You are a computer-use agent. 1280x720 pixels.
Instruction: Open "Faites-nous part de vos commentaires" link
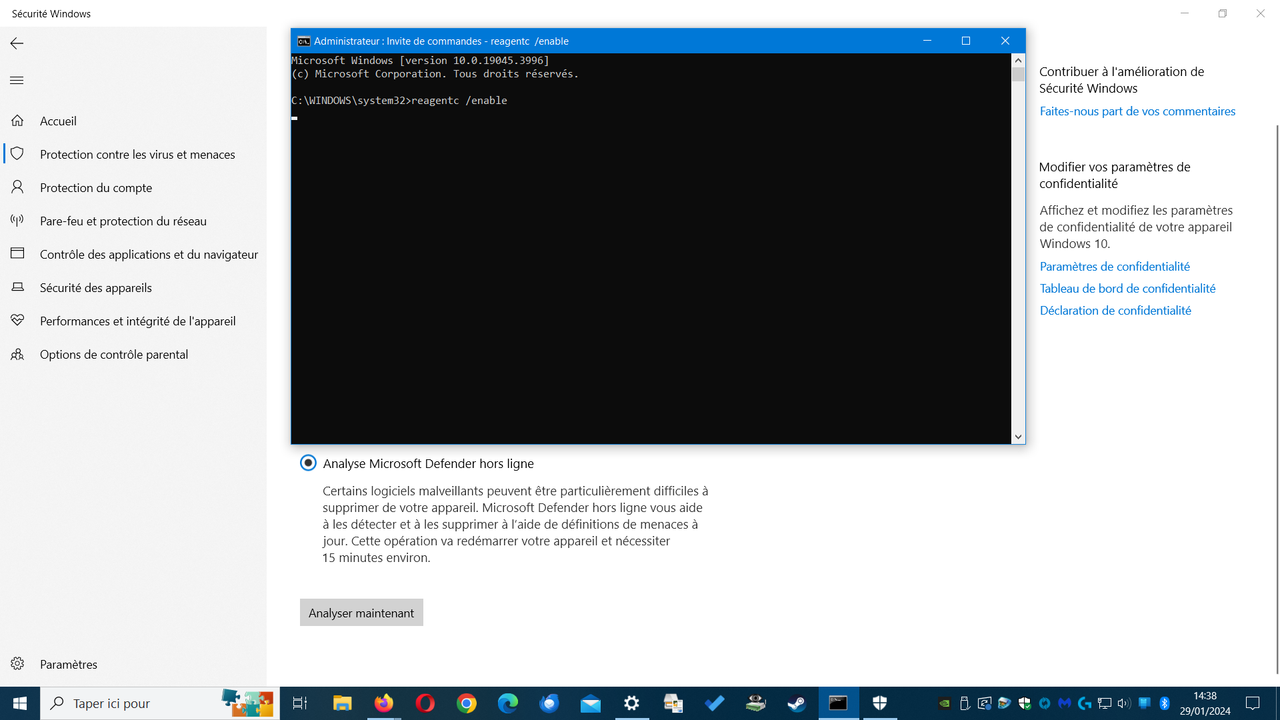(x=1137, y=111)
